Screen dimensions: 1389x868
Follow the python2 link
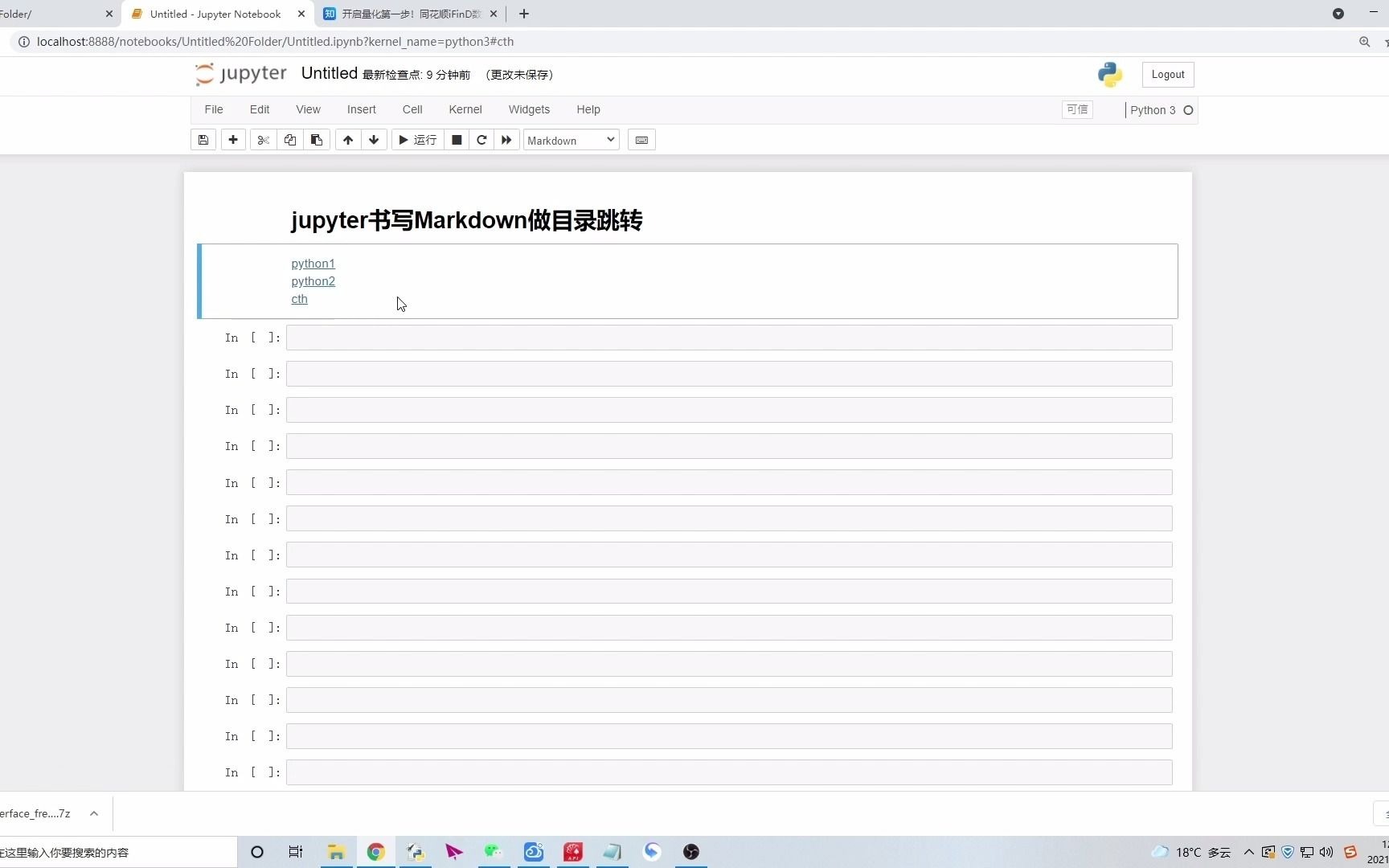tap(313, 281)
